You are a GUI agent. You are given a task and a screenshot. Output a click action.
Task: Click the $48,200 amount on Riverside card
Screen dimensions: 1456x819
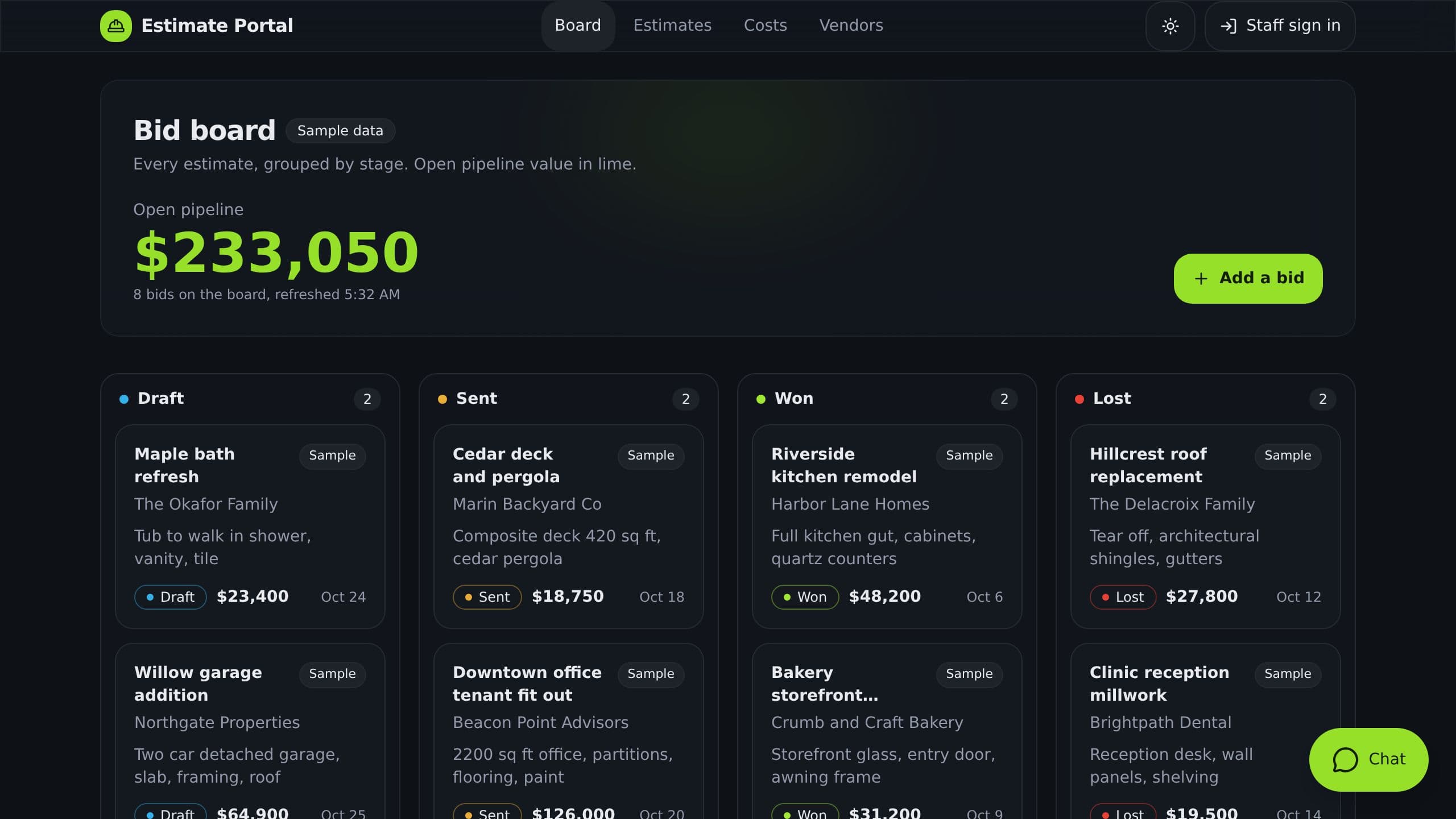(885, 597)
